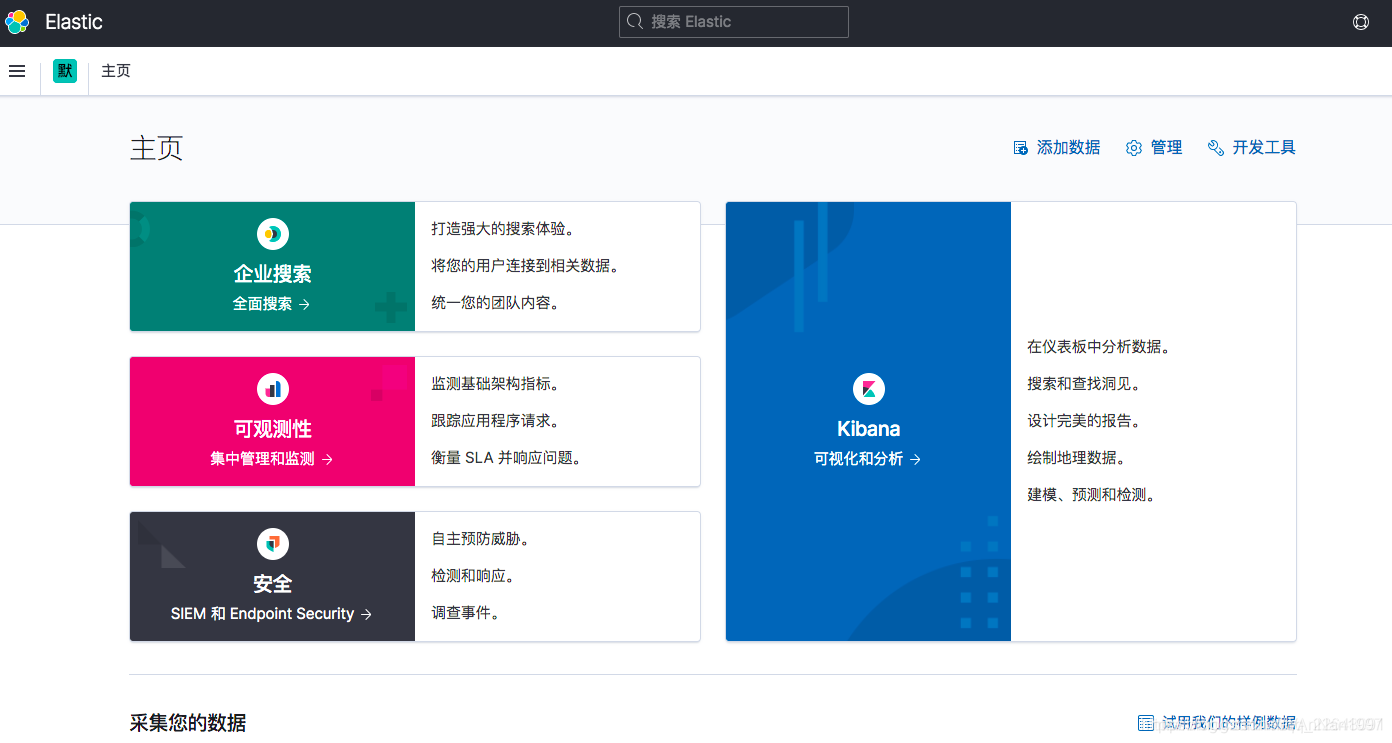This screenshot has width=1392, height=743.
Task: Click the 安全 shield icon on the dark card
Action: pos(272,544)
